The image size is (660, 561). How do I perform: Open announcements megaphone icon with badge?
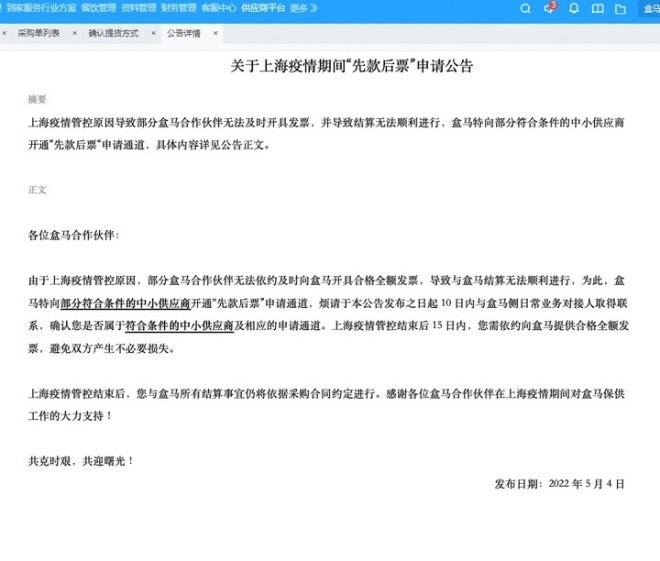[x=550, y=9]
